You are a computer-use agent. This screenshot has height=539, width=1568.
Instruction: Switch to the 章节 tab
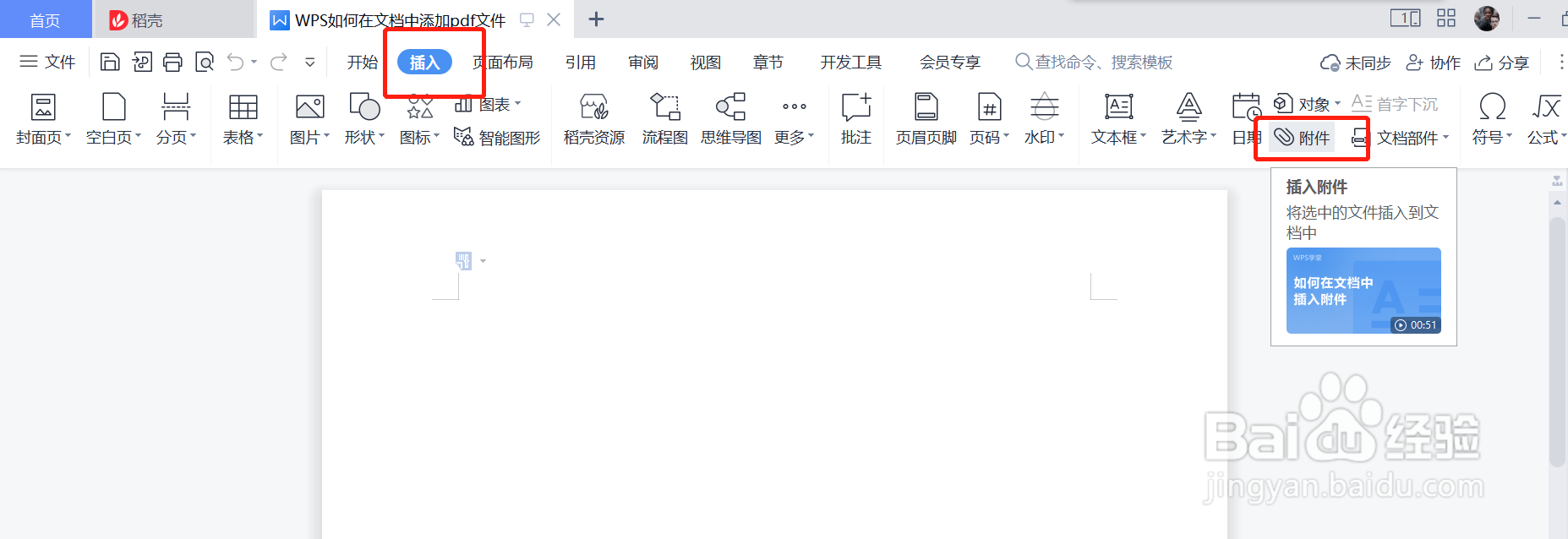pos(768,62)
